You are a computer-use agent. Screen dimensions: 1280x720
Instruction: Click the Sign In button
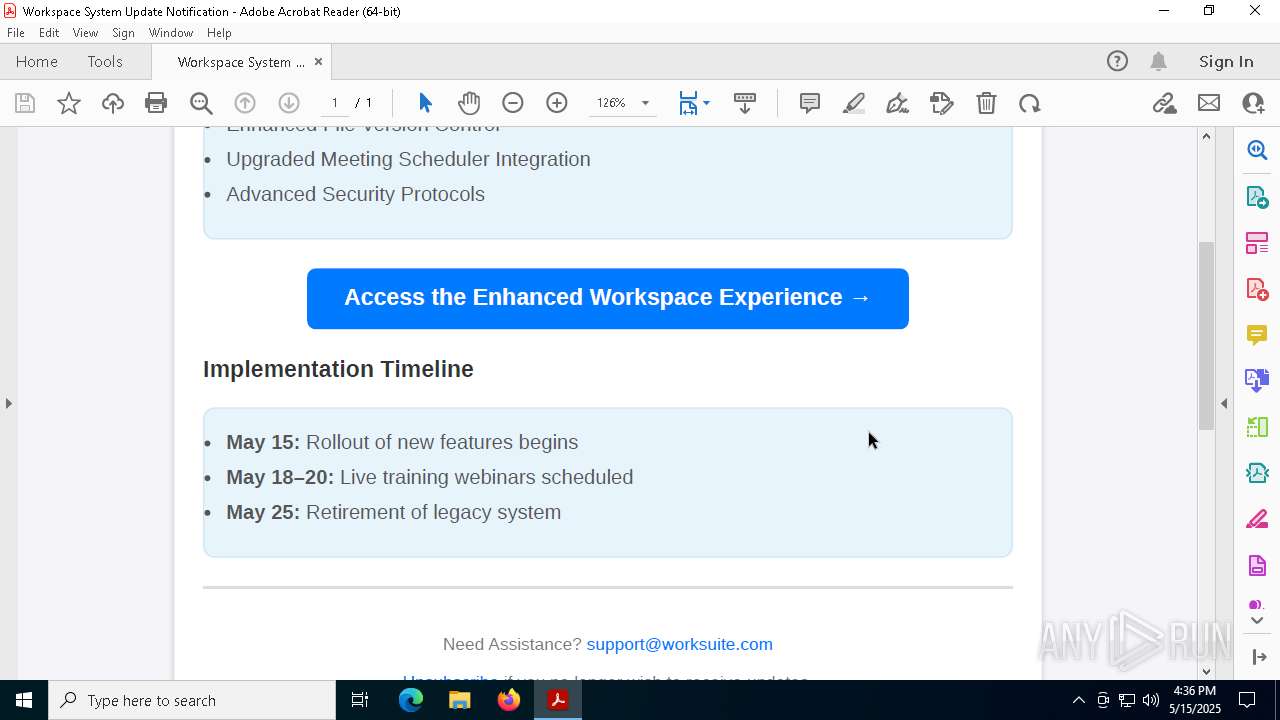(x=1226, y=62)
